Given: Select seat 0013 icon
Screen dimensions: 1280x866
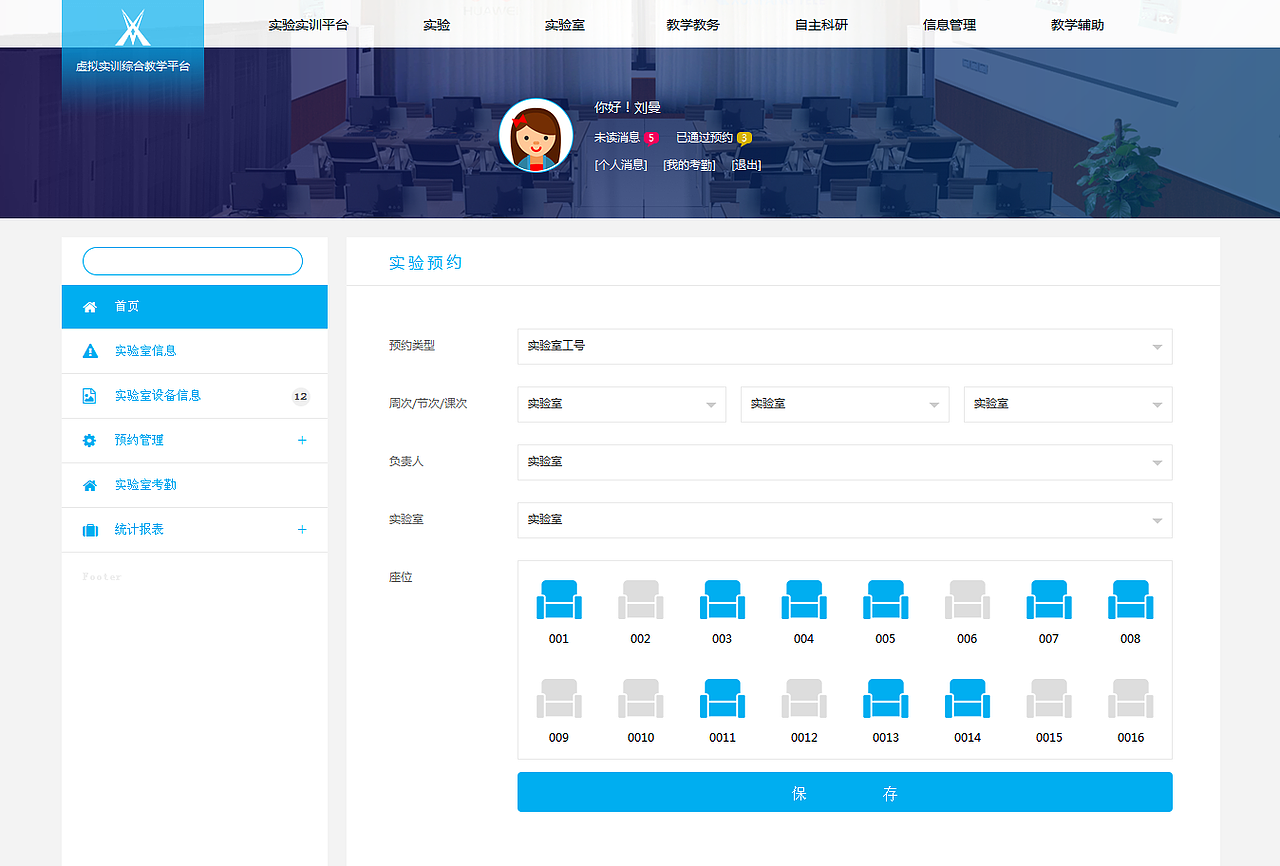Looking at the screenshot, I should 886,699.
